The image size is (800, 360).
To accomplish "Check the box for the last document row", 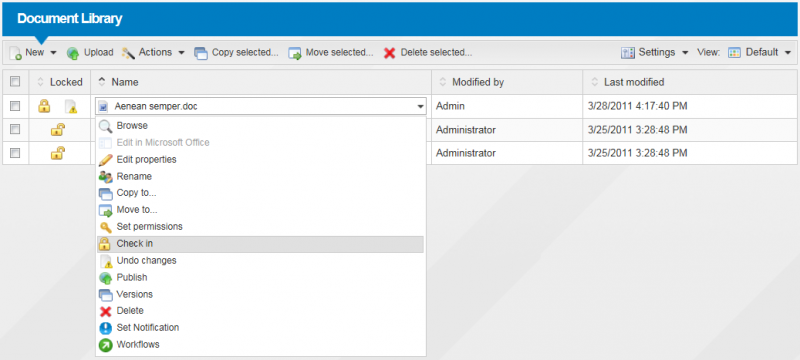I will [x=15, y=152].
